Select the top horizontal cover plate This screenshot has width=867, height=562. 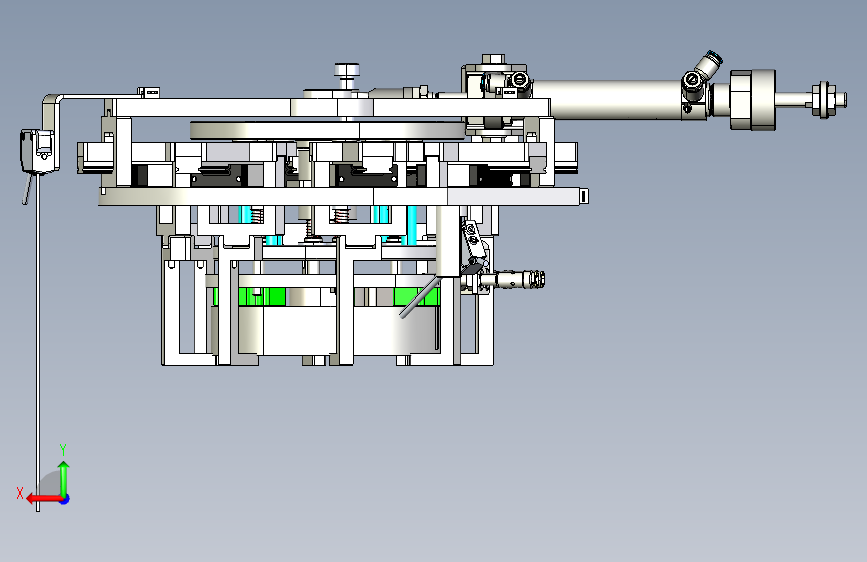point(332,107)
